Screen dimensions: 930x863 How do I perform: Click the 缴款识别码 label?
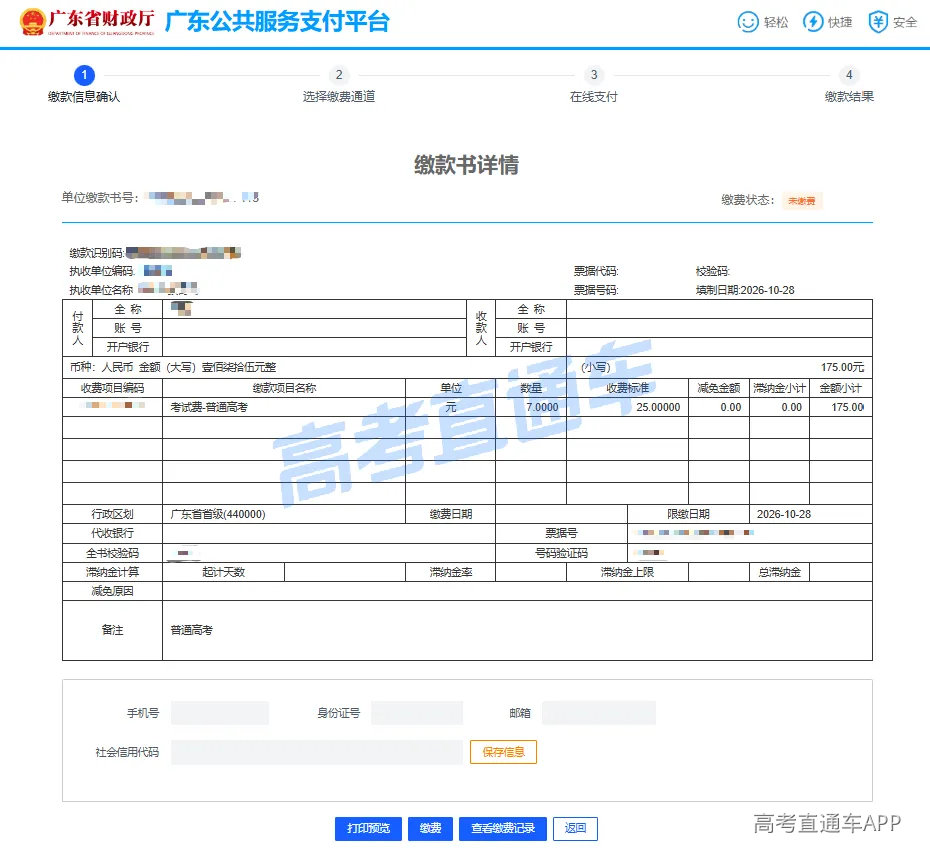point(97,253)
